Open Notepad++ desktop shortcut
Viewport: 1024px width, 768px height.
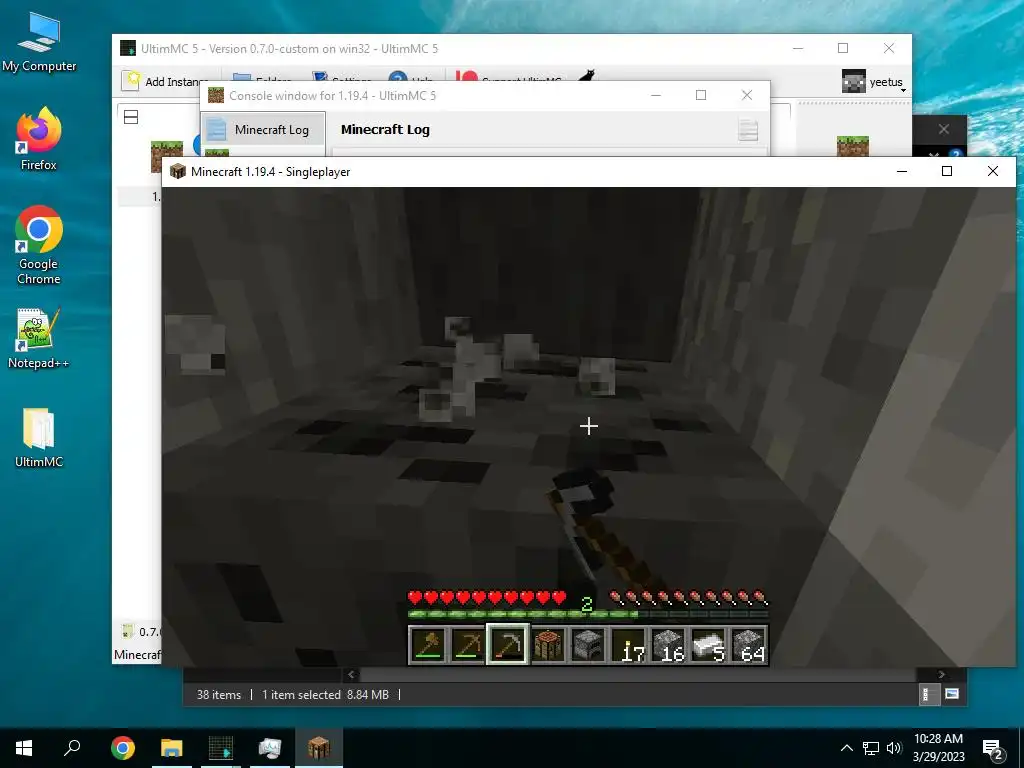click(39, 338)
